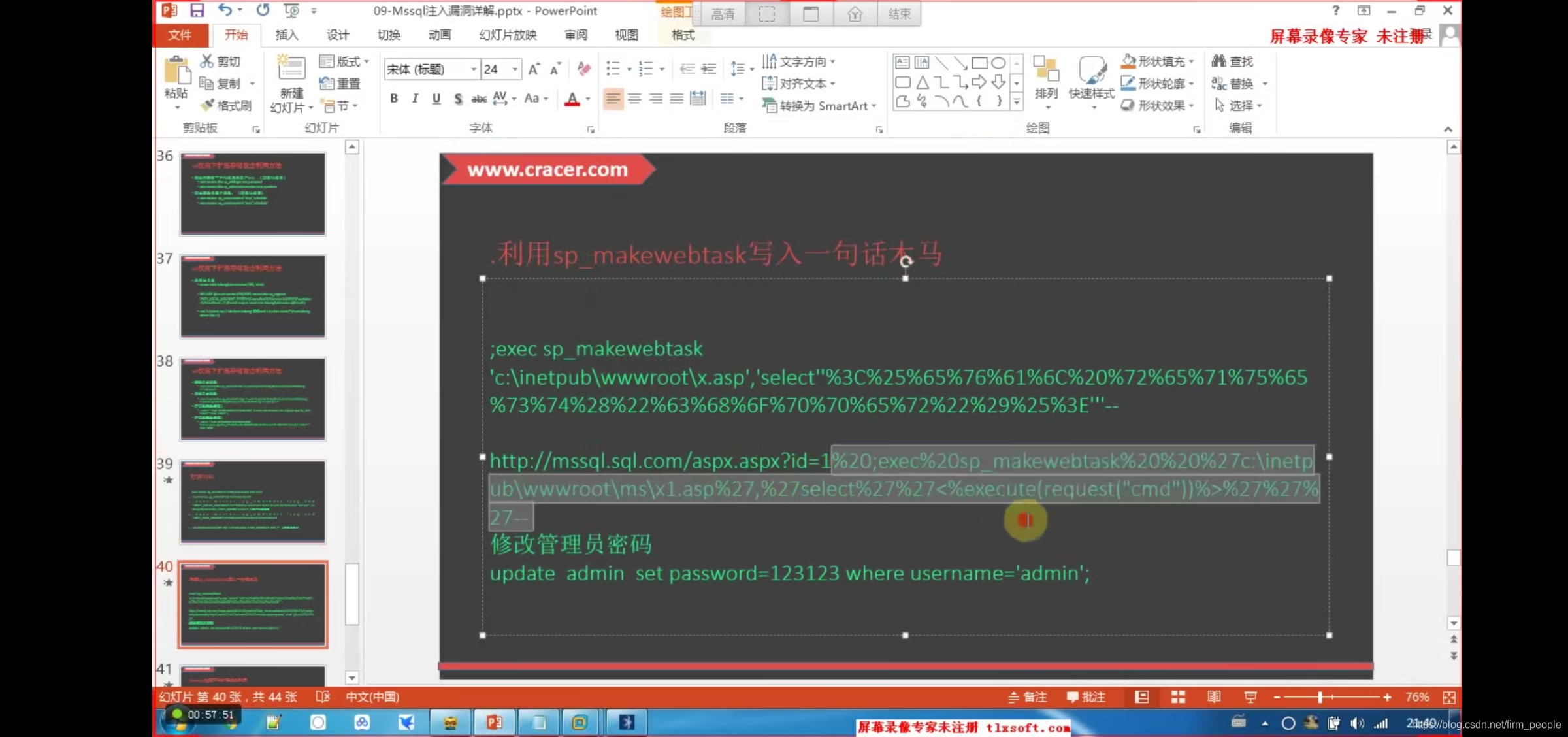This screenshot has width=1568, height=737.
Task: Open Shape Outline (形状轮廓) dropdown
Action: pos(1158,83)
